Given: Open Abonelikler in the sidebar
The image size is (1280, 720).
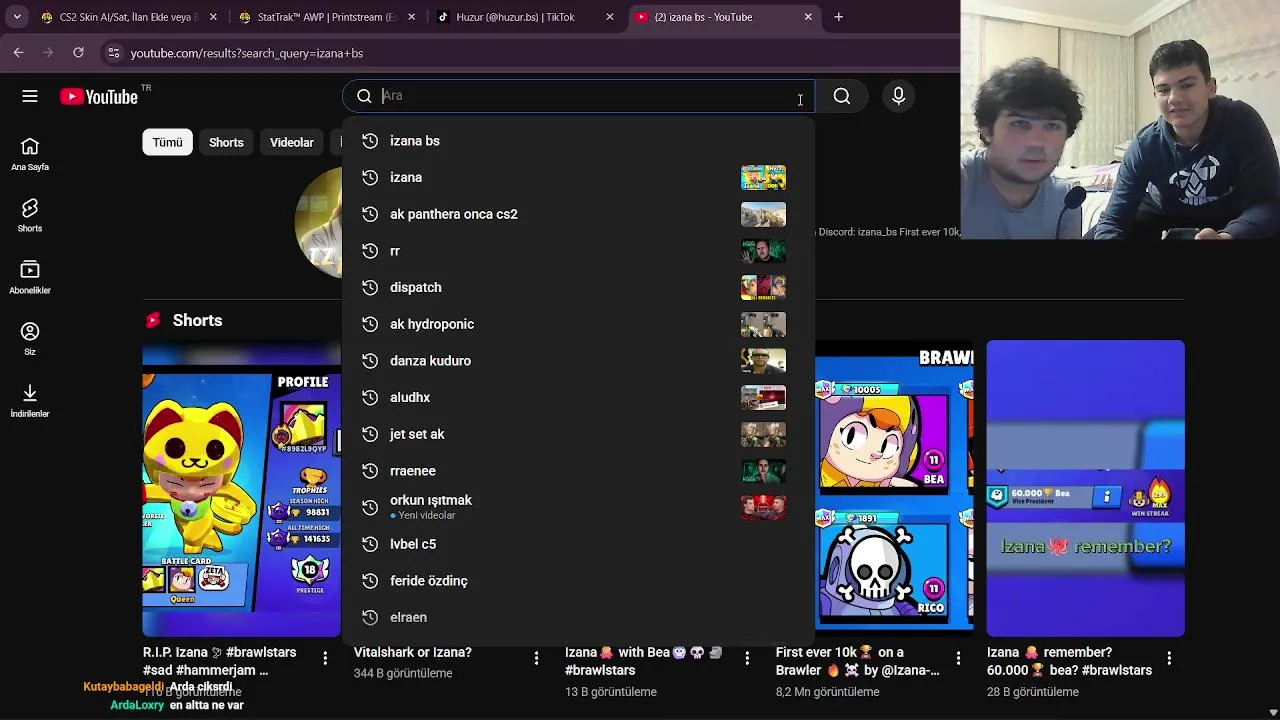Looking at the screenshot, I should 30,277.
